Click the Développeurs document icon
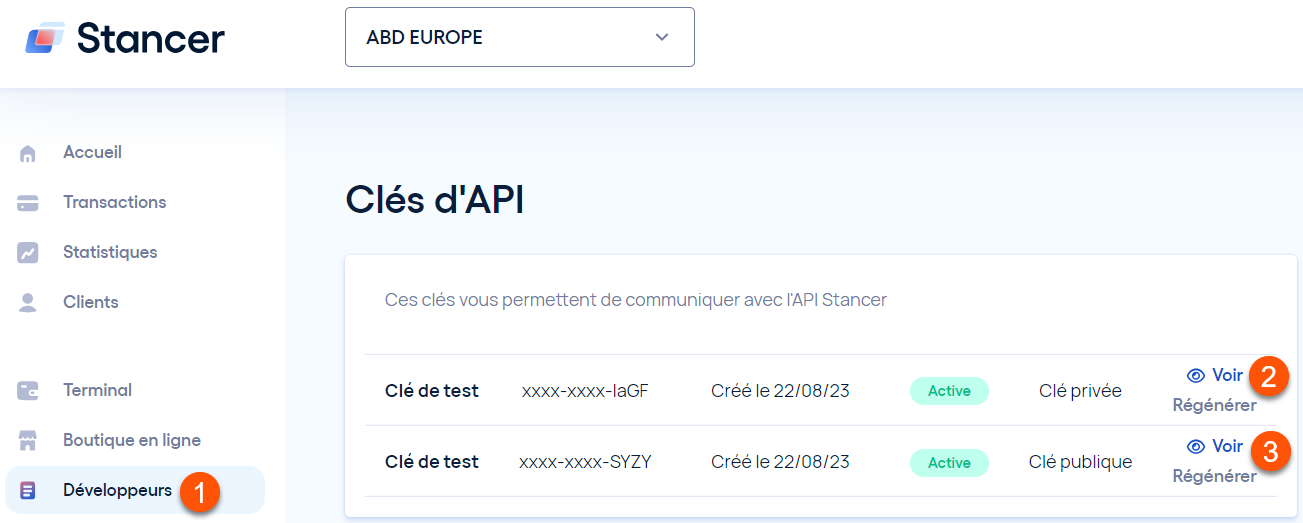Image resolution: width=1303 pixels, height=523 pixels. pos(28,491)
